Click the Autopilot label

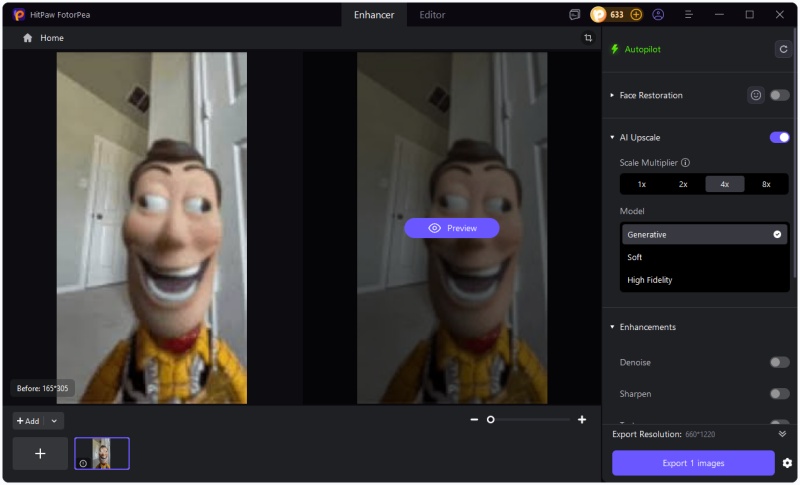point(642,49)
